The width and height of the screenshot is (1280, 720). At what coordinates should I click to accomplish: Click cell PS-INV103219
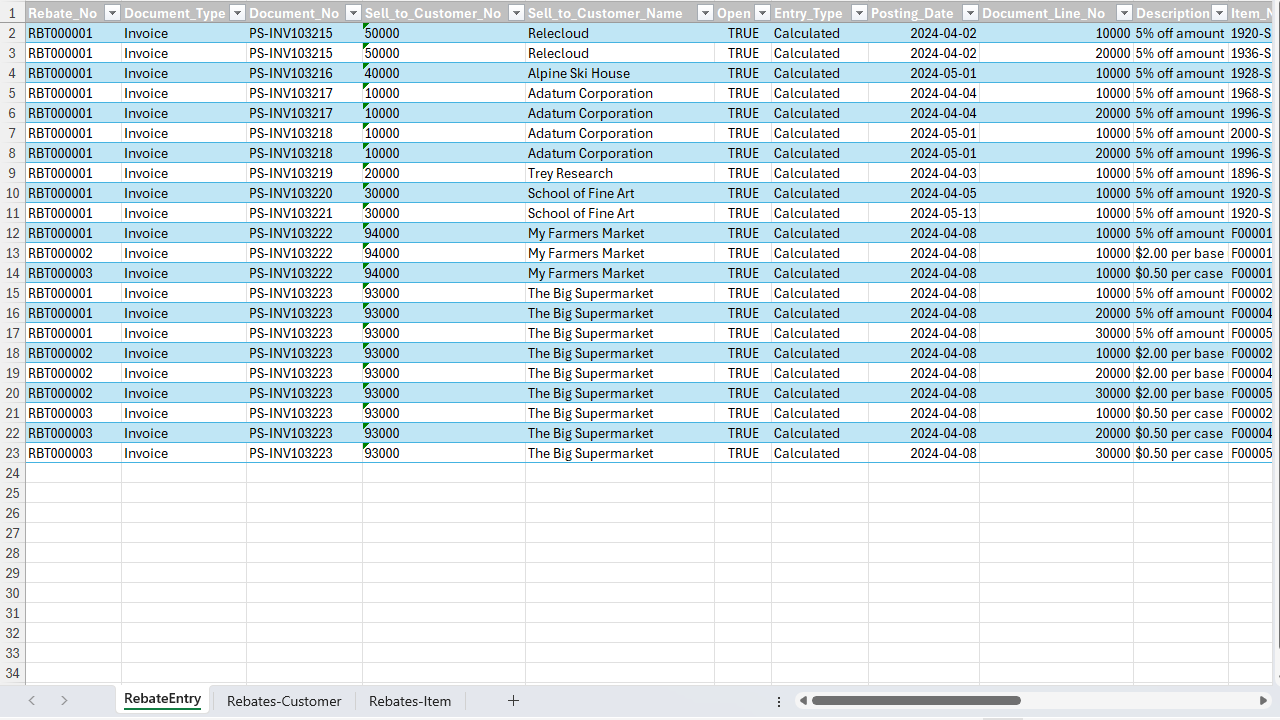pos(304,173)
